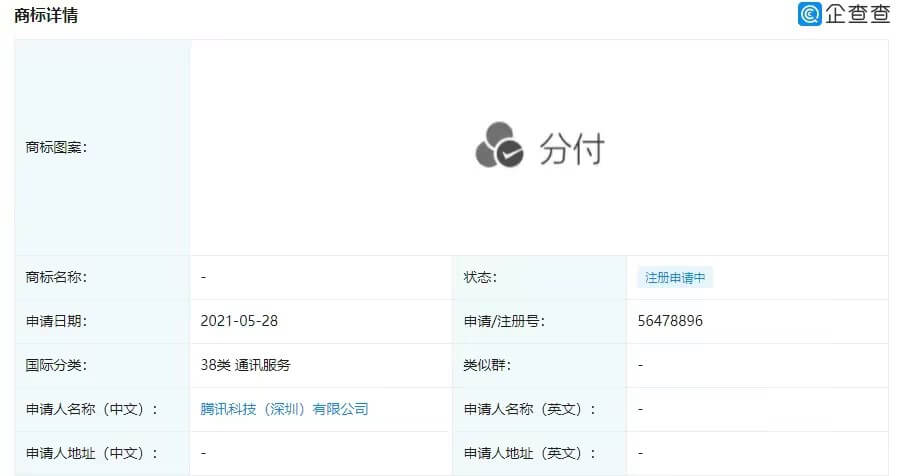Select application date 2021-05-28
This screenshot has width=904, height=476.
coord(239,321)
